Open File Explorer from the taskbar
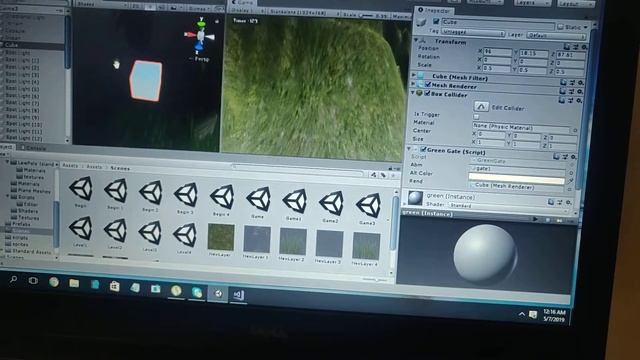Viewport: 640px width, 360px height. pos(74,283)
